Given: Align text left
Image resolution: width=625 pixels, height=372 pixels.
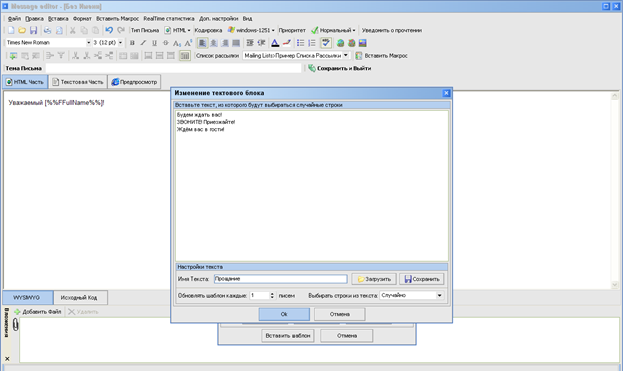Looking at the screenshot, I should 202,43.
